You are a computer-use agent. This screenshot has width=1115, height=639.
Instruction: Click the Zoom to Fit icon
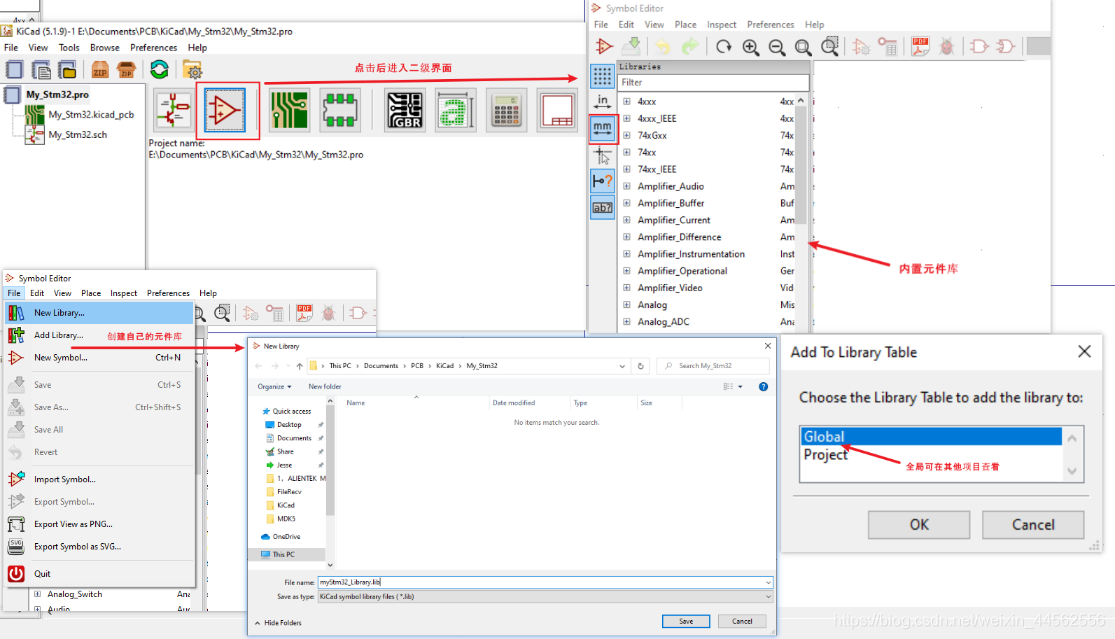(803, 47)
